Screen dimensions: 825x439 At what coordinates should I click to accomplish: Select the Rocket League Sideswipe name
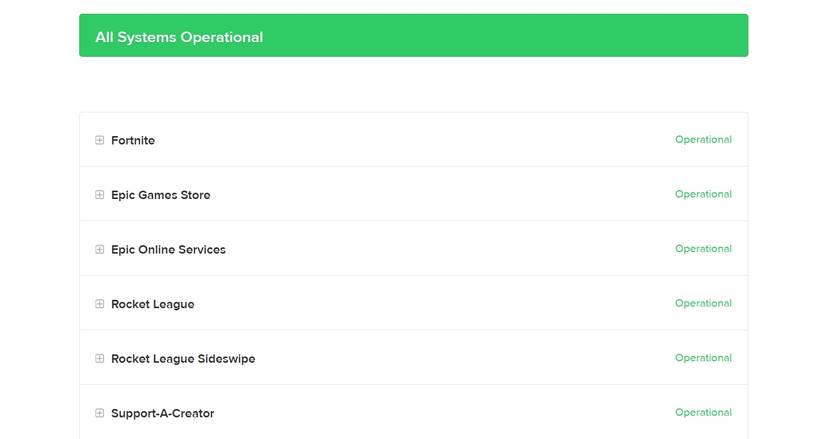click(183, 358)
